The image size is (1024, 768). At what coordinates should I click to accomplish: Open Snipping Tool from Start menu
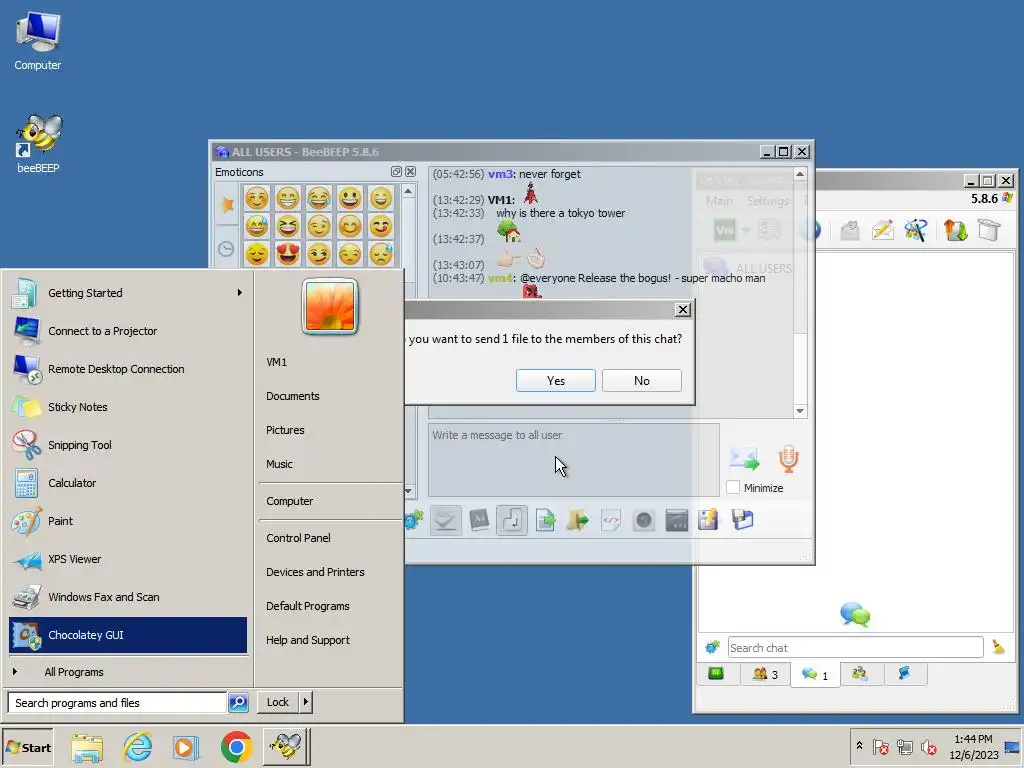128,445
